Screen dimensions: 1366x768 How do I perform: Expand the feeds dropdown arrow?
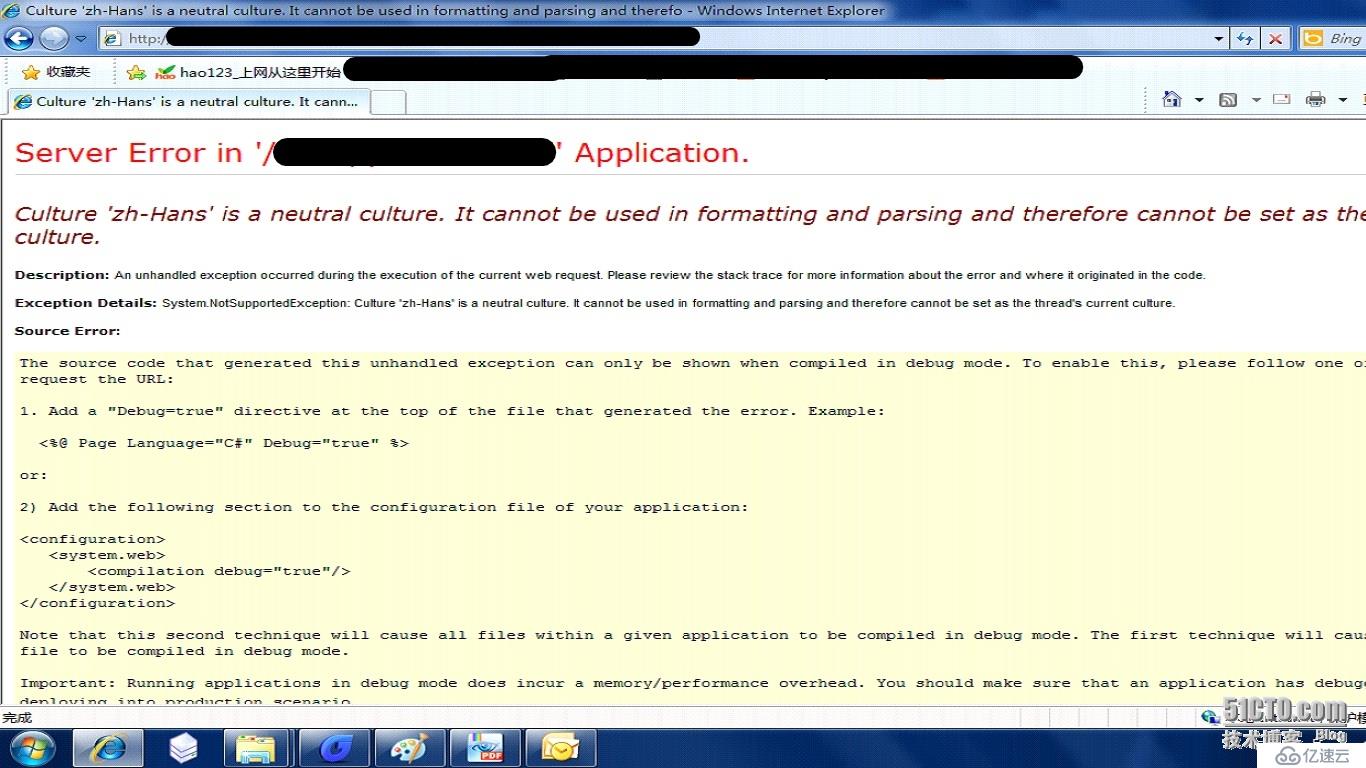(1255, 100)
